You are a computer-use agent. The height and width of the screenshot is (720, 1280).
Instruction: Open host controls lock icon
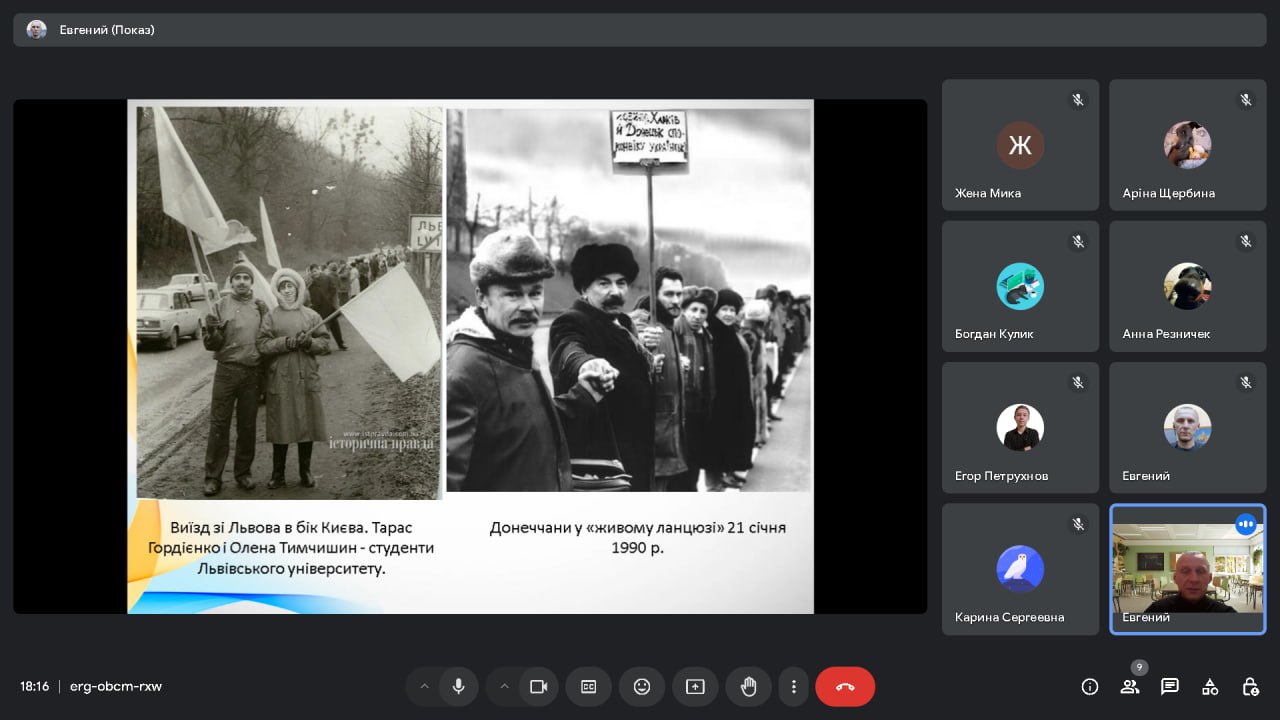(x=1250, y=686)
